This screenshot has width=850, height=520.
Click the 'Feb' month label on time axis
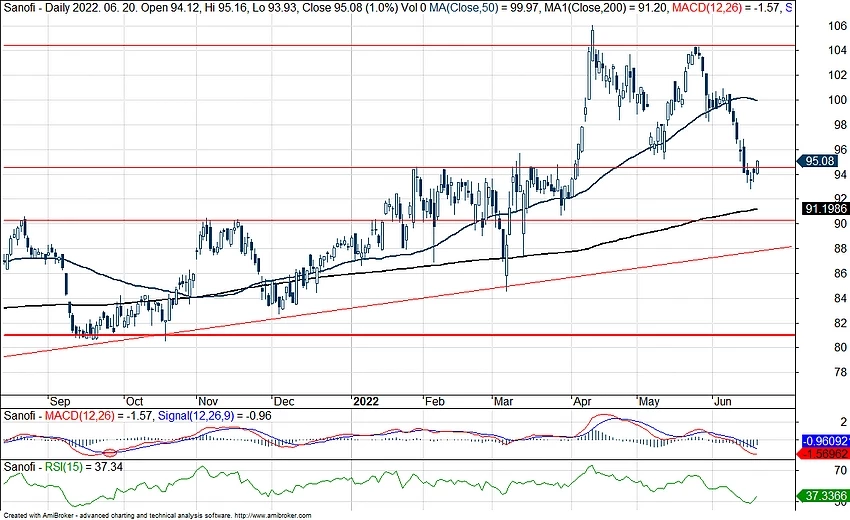(434, 401)
